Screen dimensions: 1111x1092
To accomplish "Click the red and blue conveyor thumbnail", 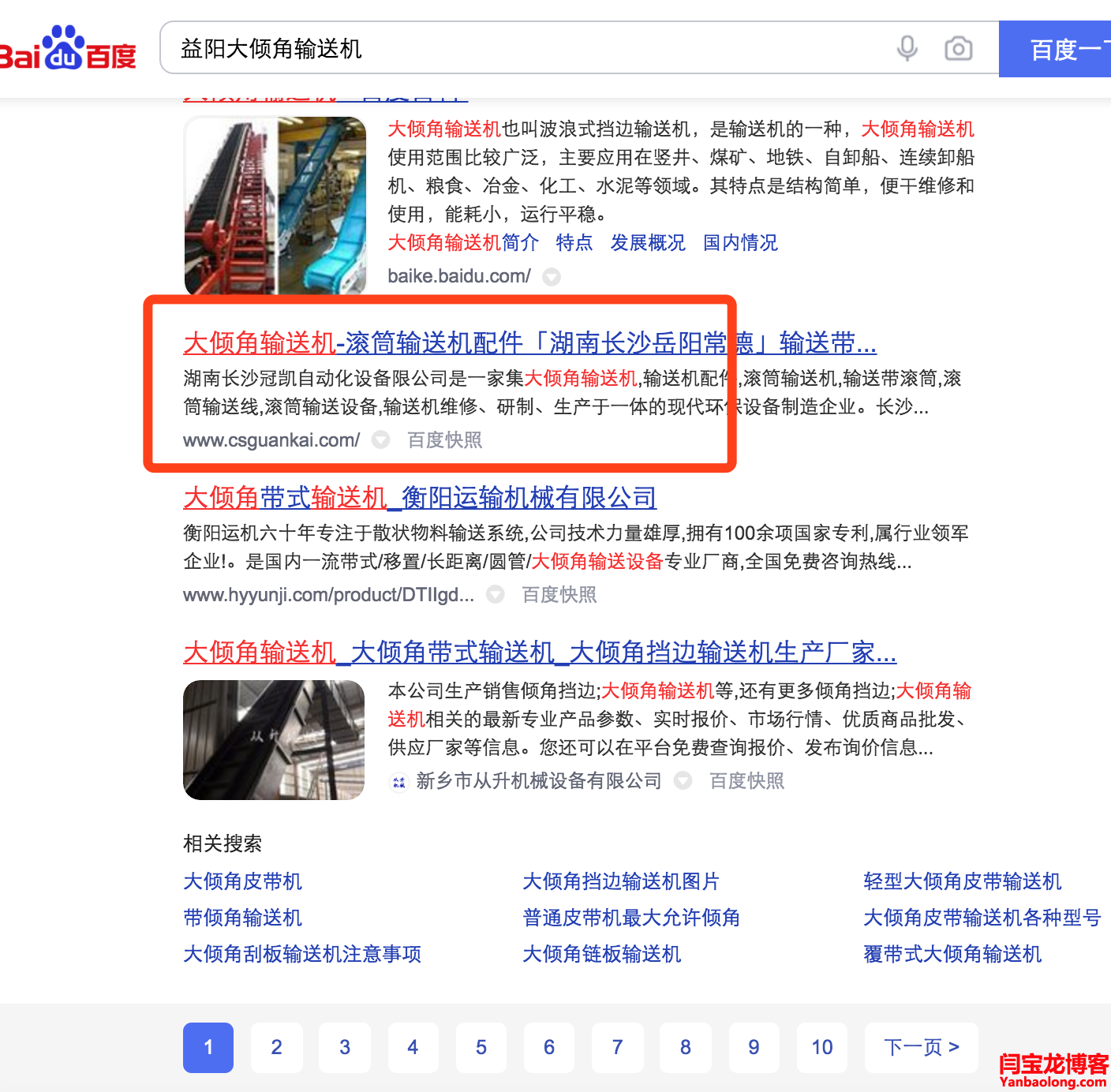I will (x=275, y=205).
